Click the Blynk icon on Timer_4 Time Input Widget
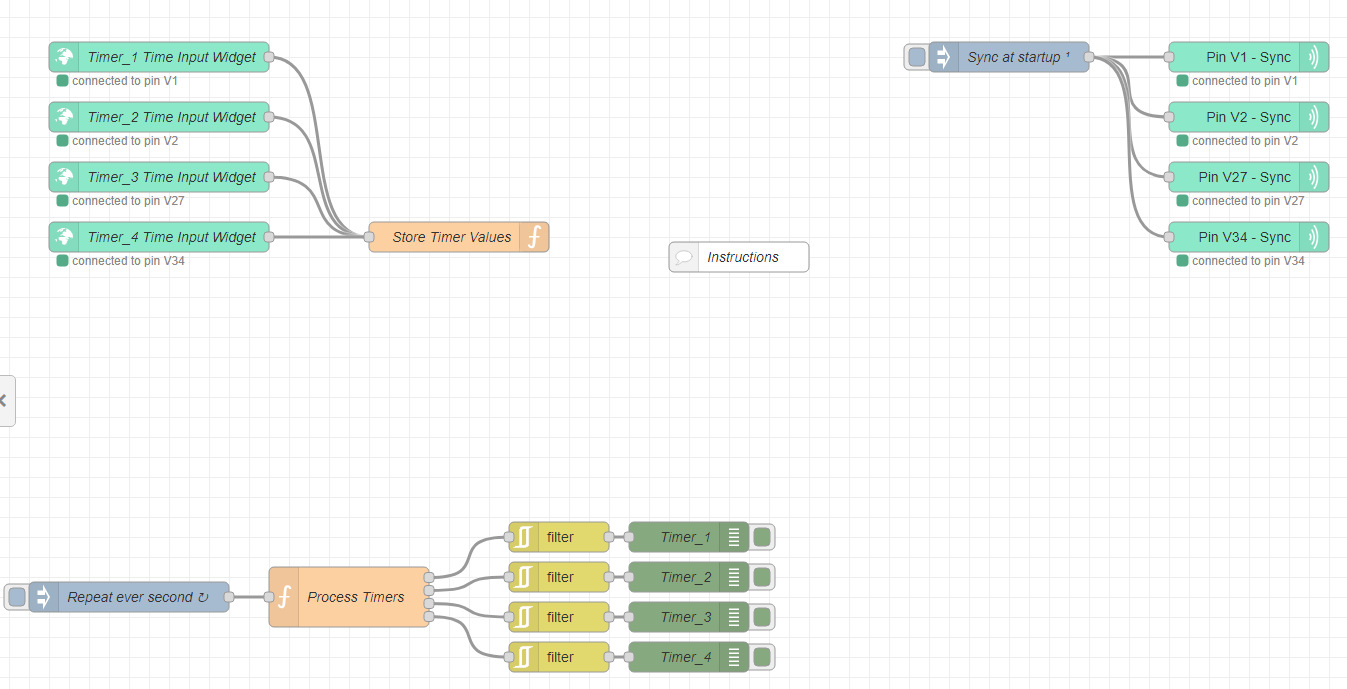Screen dimensions: 1347x689 click(64, 237)
